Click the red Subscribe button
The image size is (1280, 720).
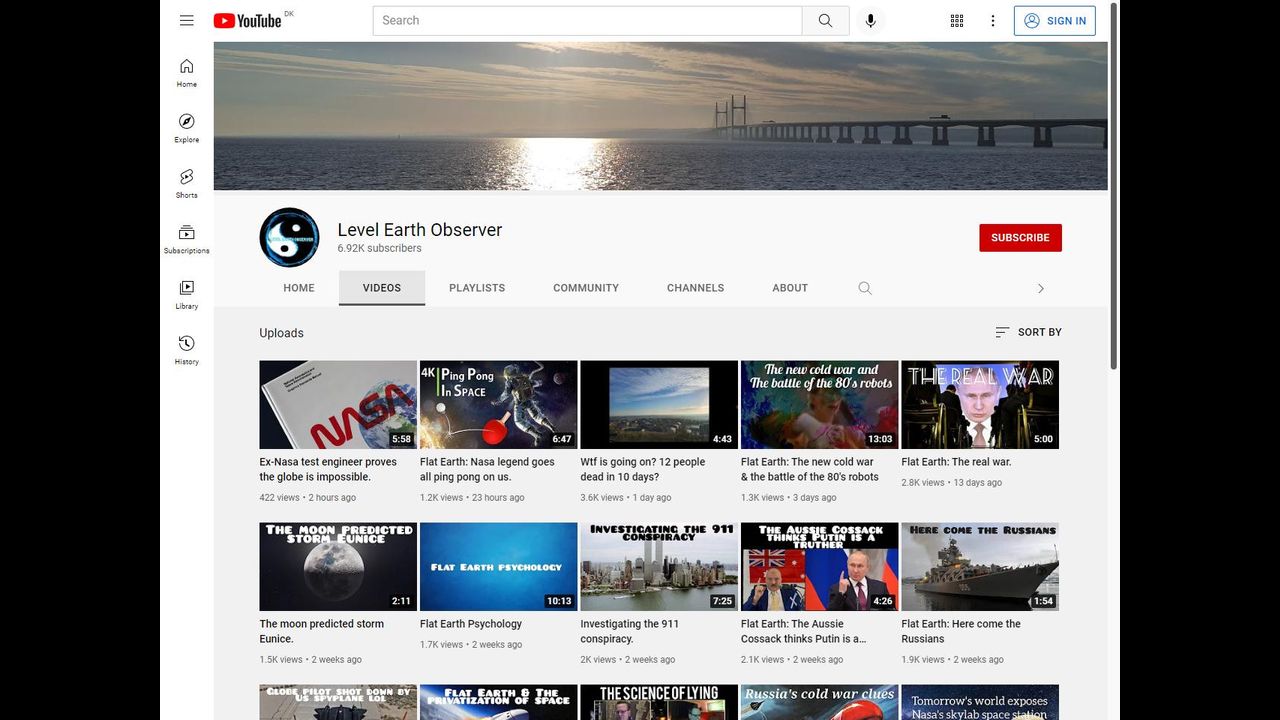1020,238
